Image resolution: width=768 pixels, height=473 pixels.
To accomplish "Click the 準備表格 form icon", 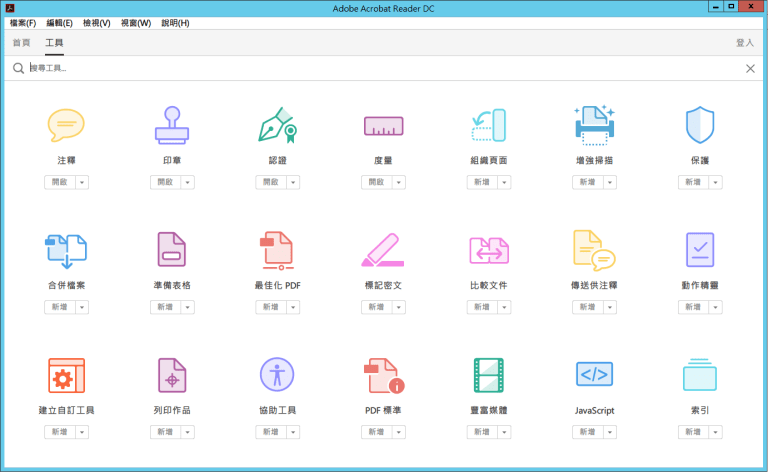I will 172,250.
